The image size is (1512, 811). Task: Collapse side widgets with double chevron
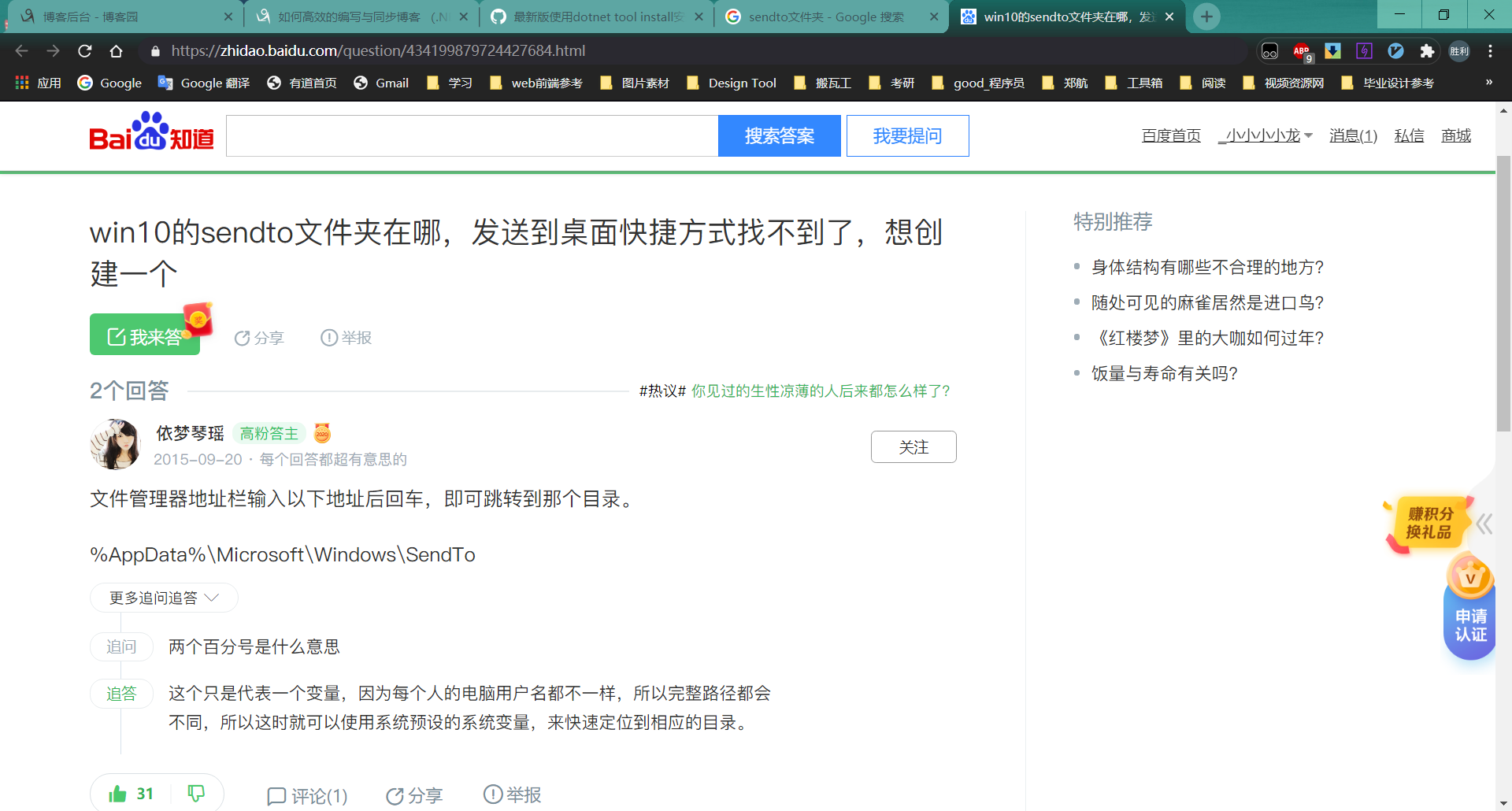point(1484,524)
